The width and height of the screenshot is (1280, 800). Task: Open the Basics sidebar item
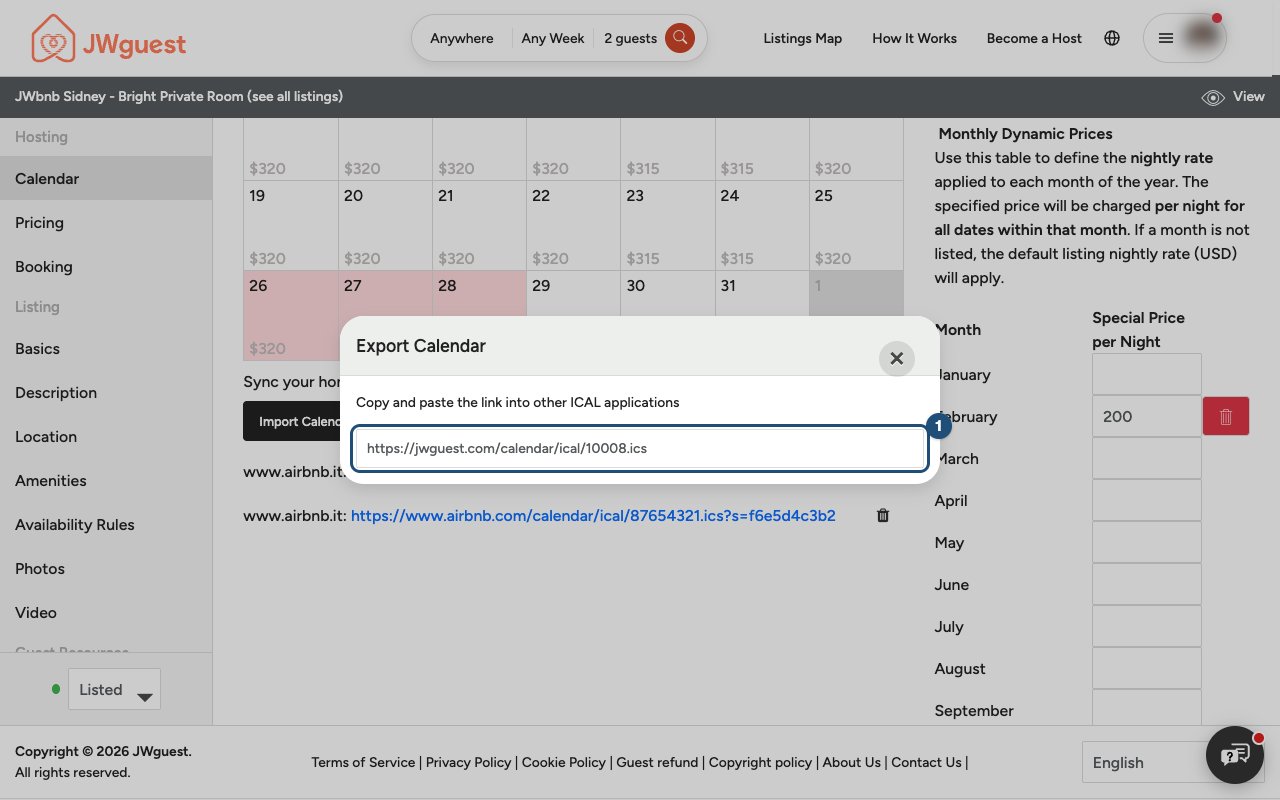pos(106,349)
